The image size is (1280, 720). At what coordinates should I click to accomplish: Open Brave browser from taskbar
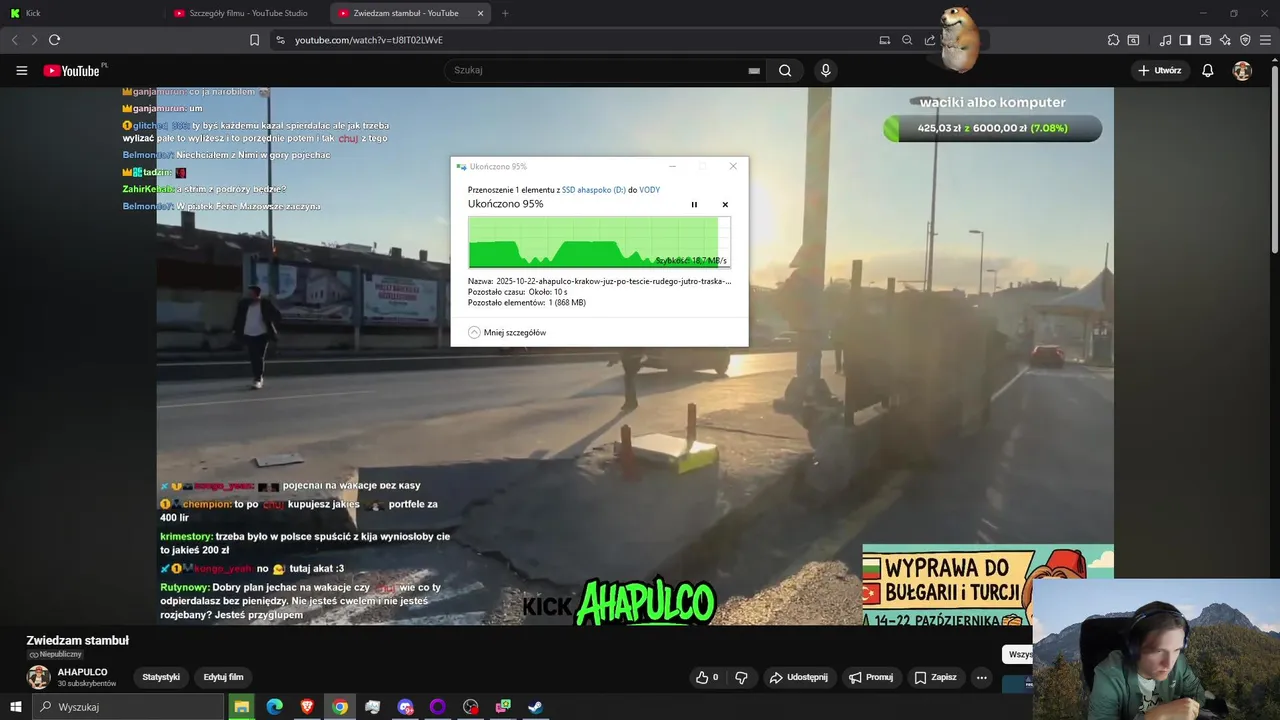click(307, 707)
